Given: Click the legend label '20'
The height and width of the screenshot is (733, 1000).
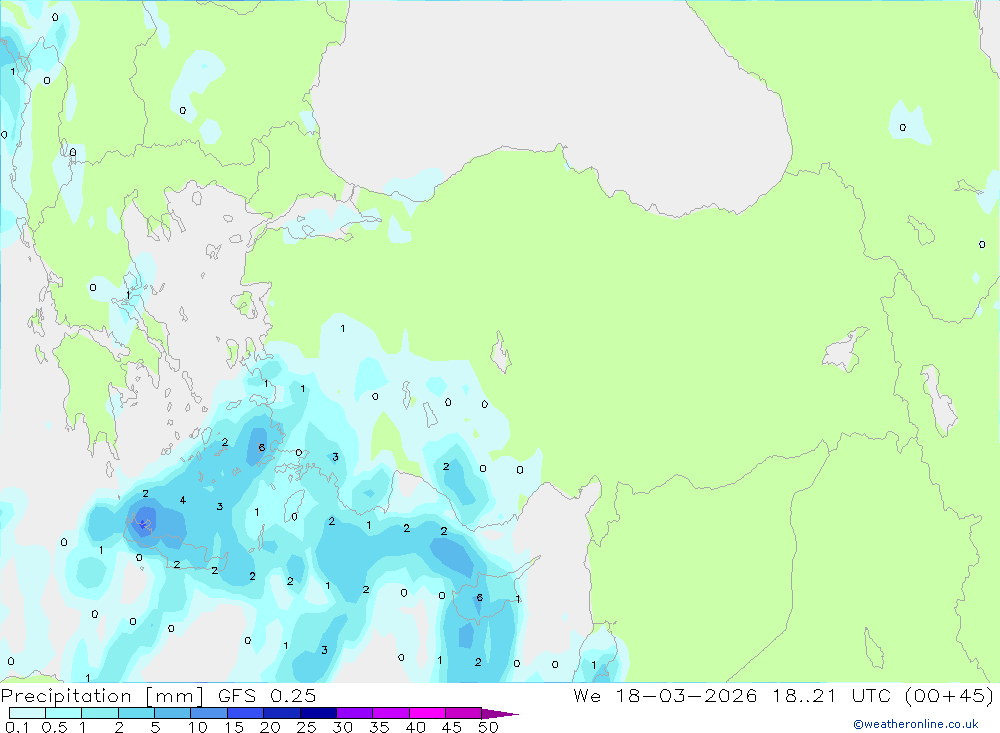Looking at the screenshot, I should 270,727.
